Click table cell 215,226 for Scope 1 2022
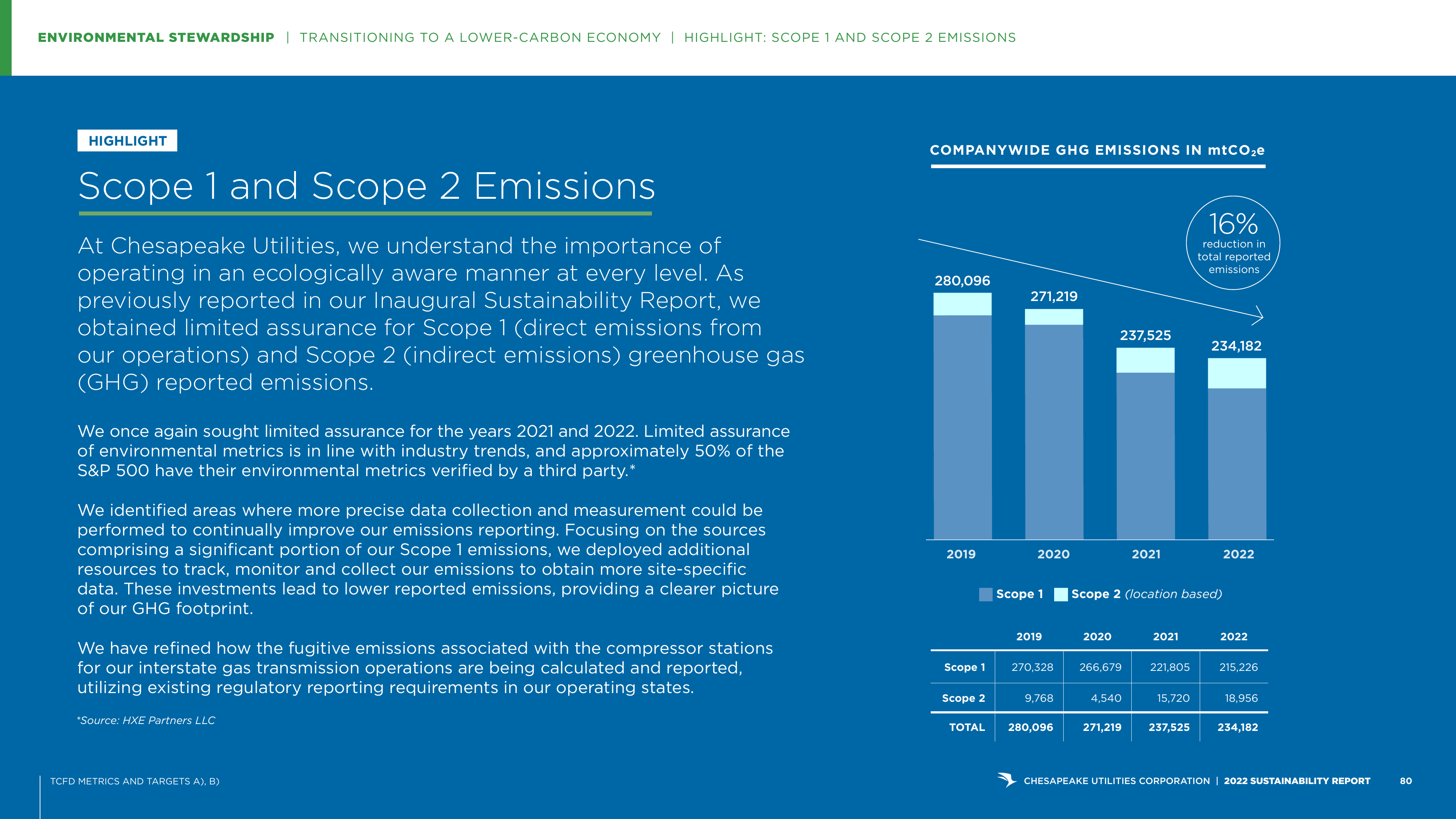 tap(1238, 668)
